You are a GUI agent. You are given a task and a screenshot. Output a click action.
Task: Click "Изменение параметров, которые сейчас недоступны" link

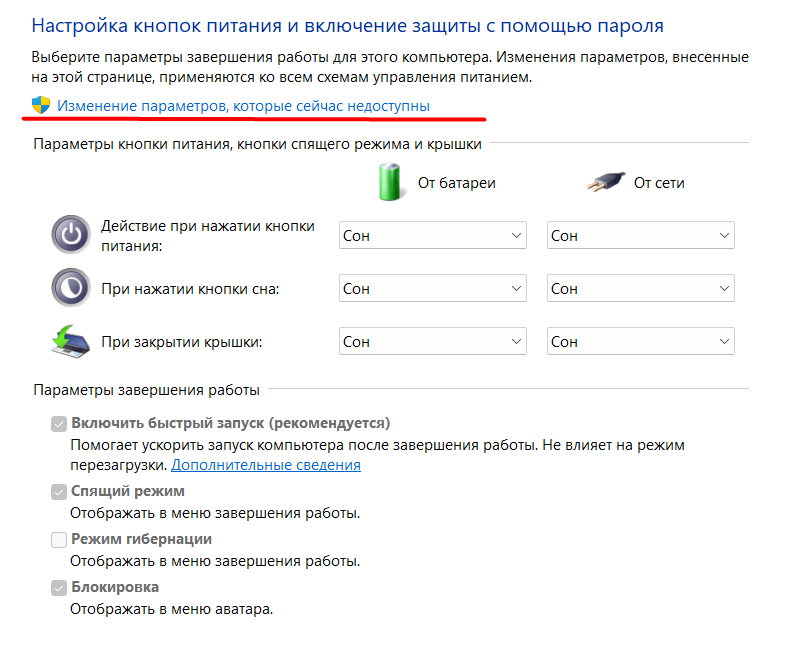[244, 105]
